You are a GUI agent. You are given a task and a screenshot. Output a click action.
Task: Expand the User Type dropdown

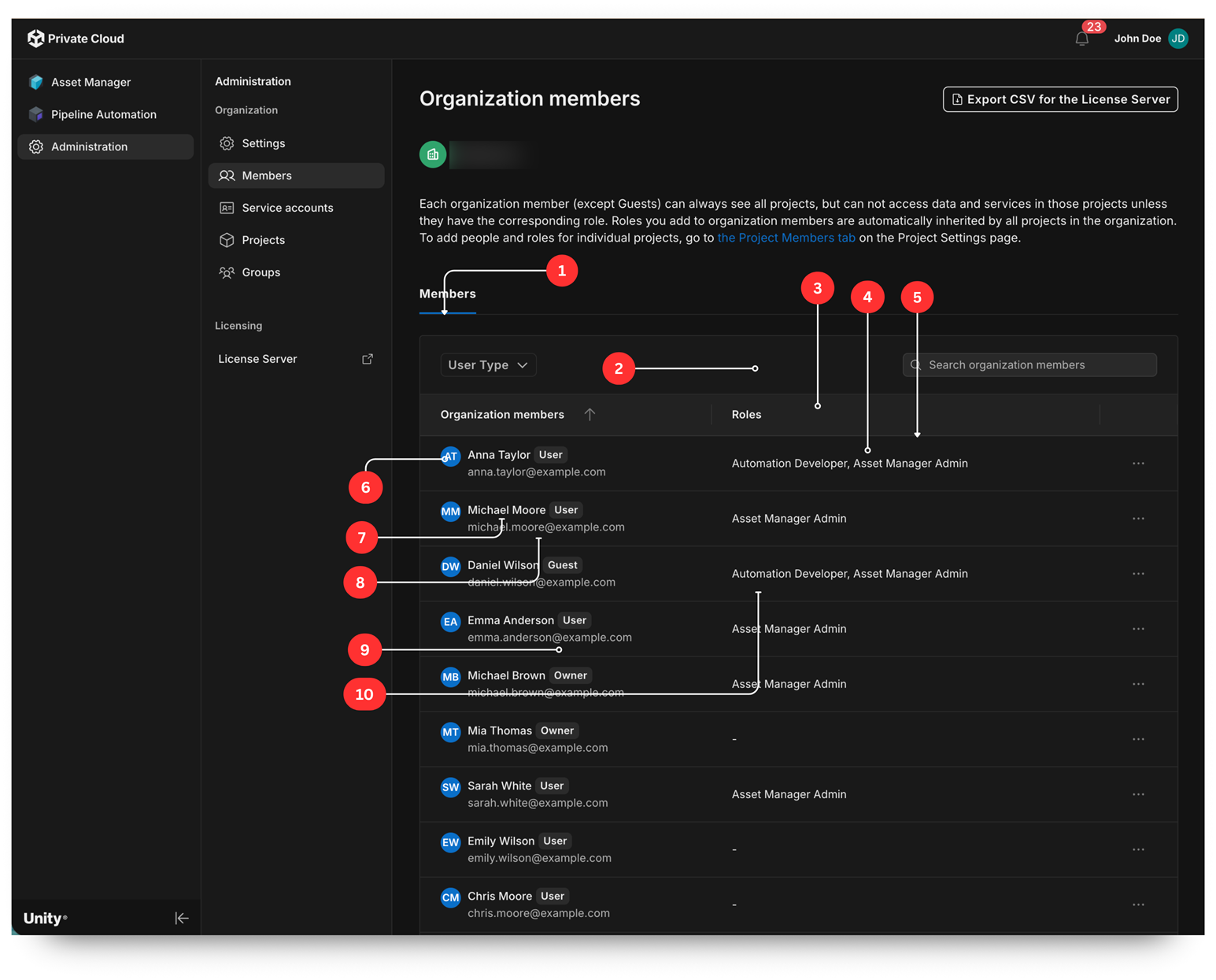tap(488, 365)
